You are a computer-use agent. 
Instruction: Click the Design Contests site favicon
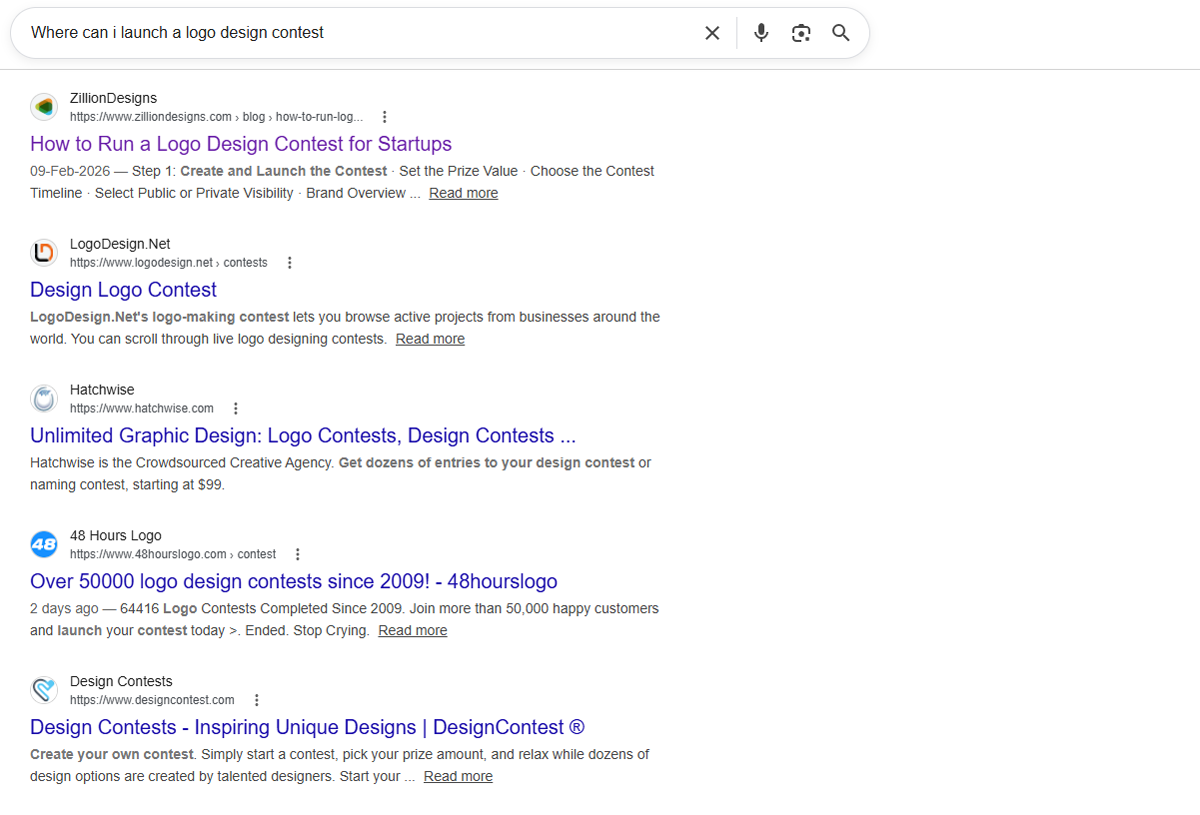(x=44, y=691)
